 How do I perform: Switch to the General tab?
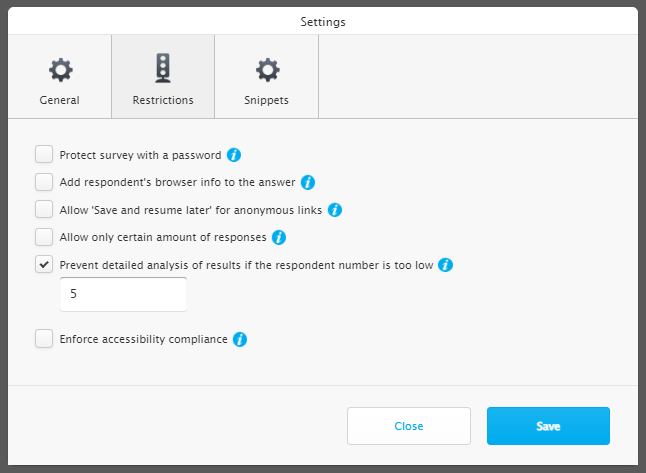point(60,77)
